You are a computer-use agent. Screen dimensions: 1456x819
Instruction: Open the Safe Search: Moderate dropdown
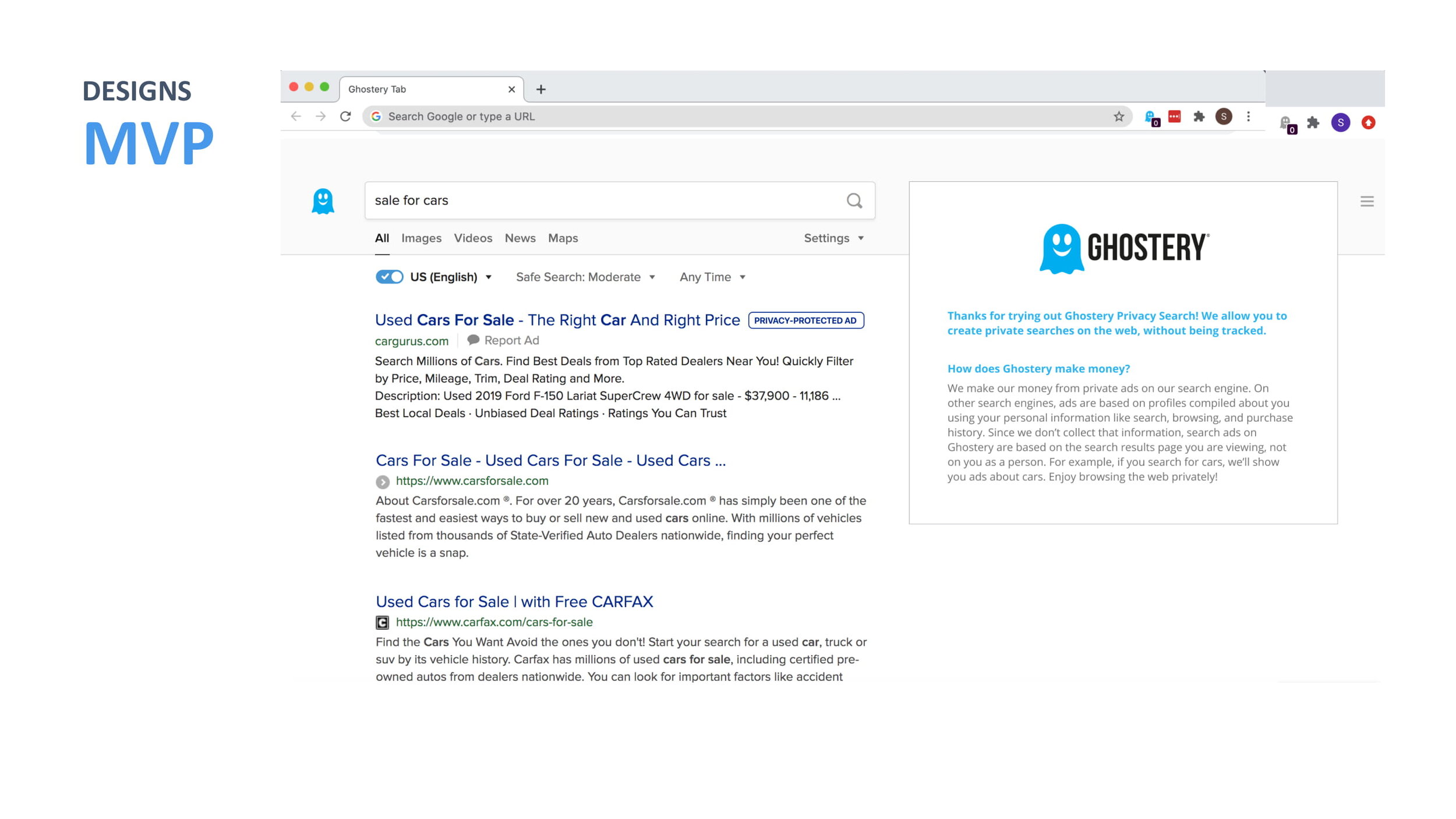(x=585, y=277)
